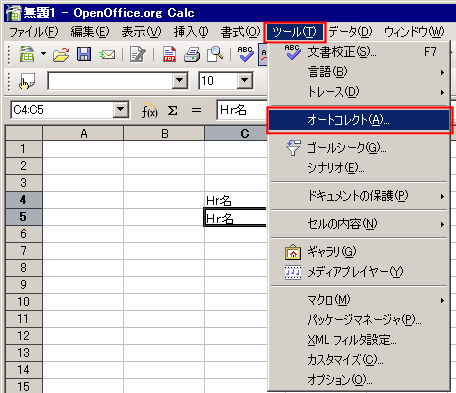
Task: Click row 1 header
Action: click(23, 149)
